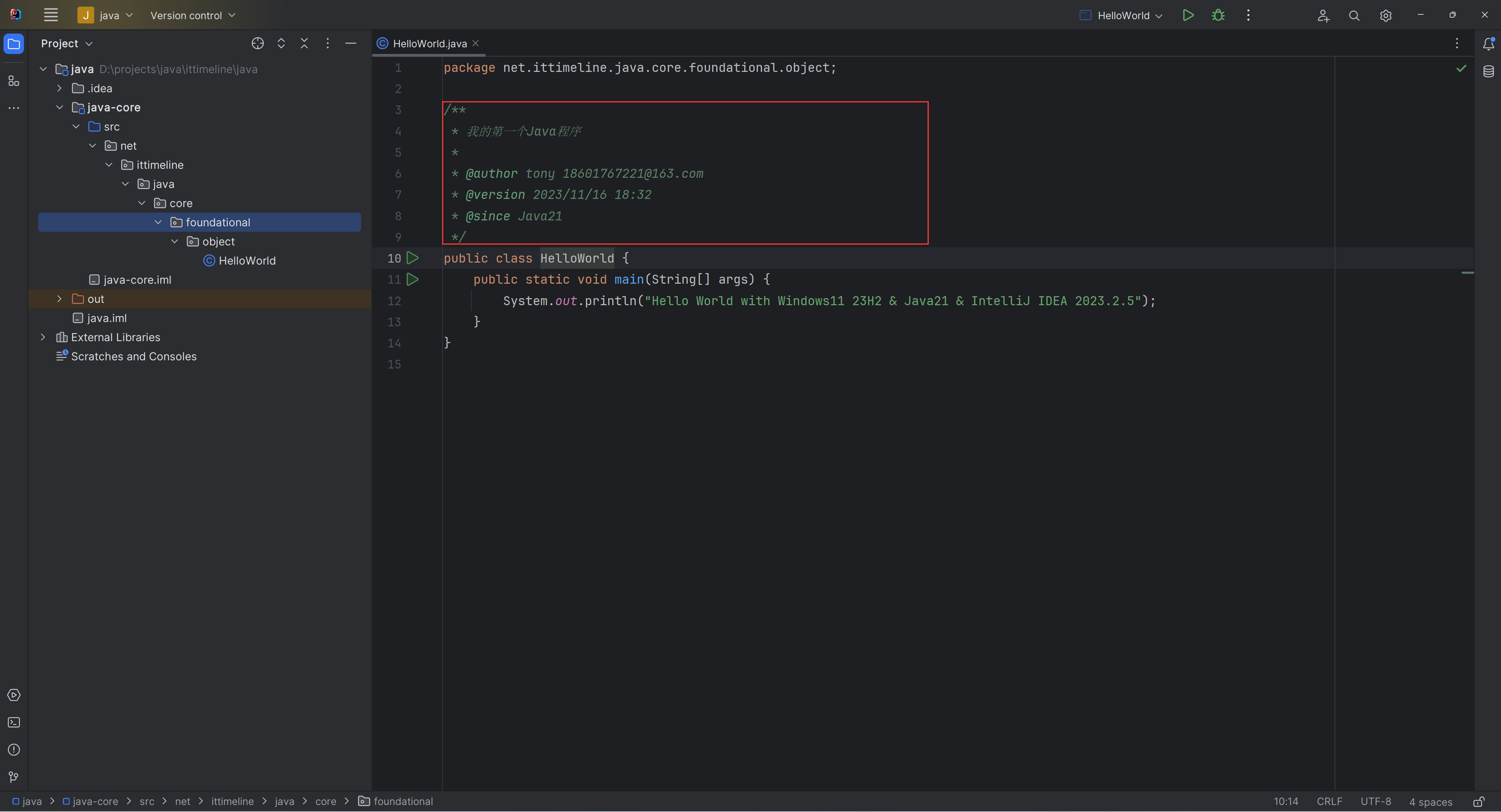Collapse the java-core module node
This screenshot has width=1501, height=812.
click(59, 108)
